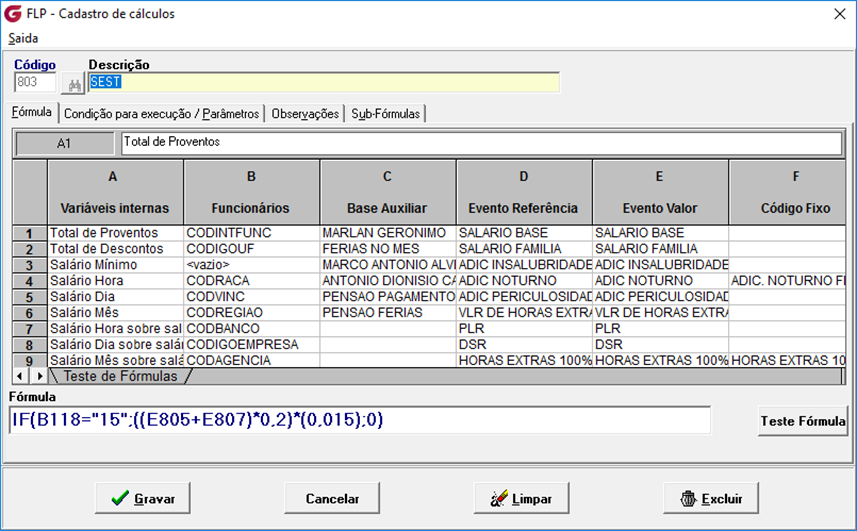Click cell Total de Descontos
This screenshot has height=531, width=857.
[x=115, y=249]
